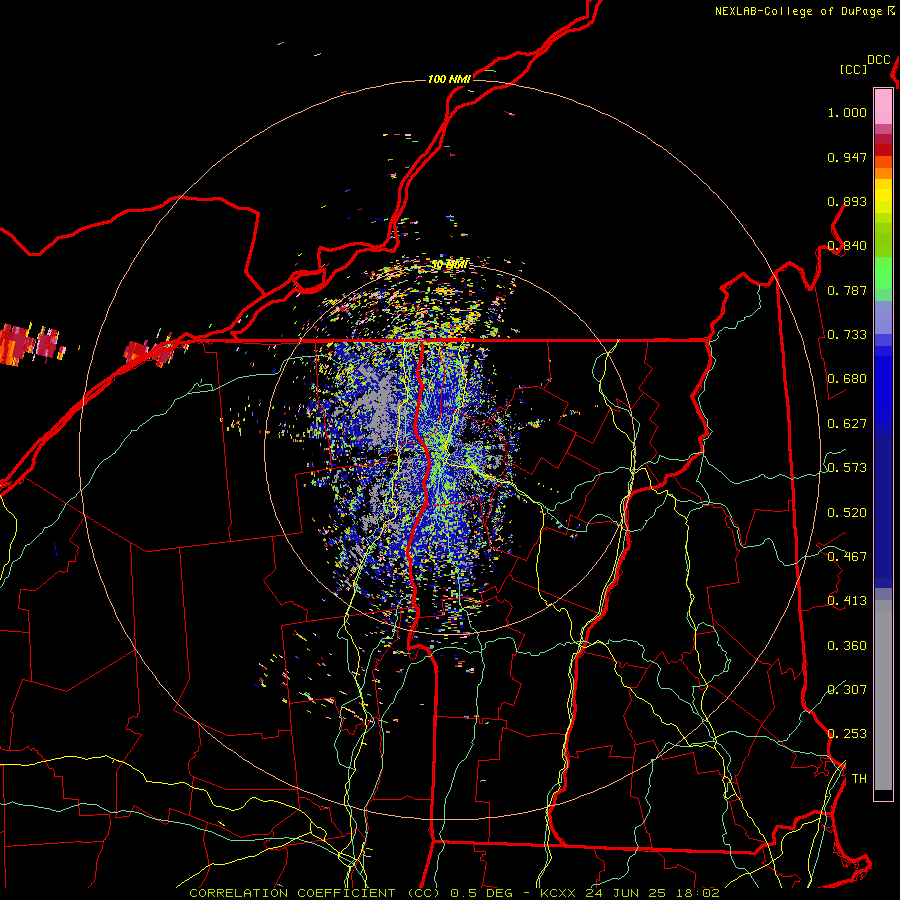Select the 0.520 legend value
This screenshot has width=900, height=900.
point(847,513)
